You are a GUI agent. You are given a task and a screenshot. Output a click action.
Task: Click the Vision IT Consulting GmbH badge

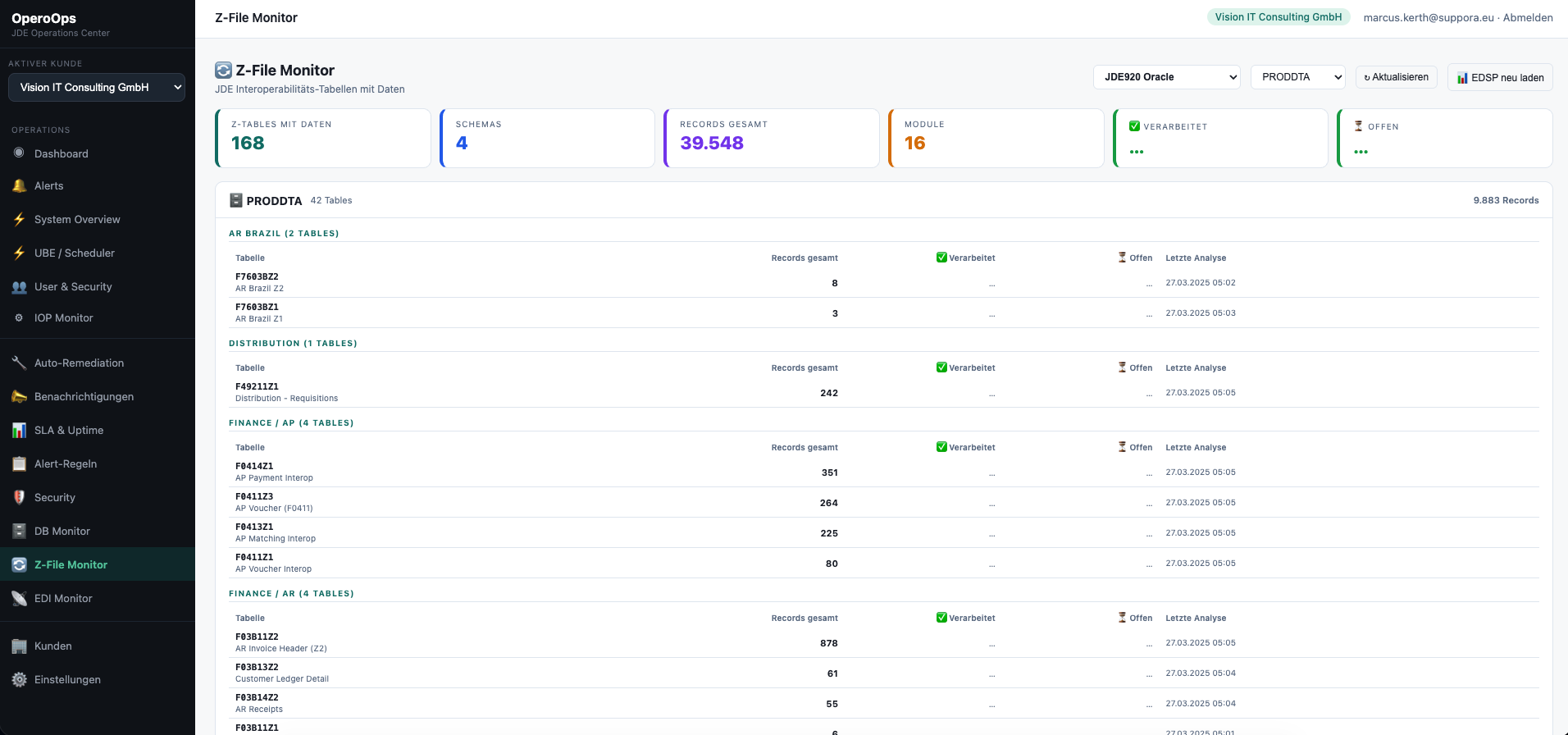(1279, 17)
